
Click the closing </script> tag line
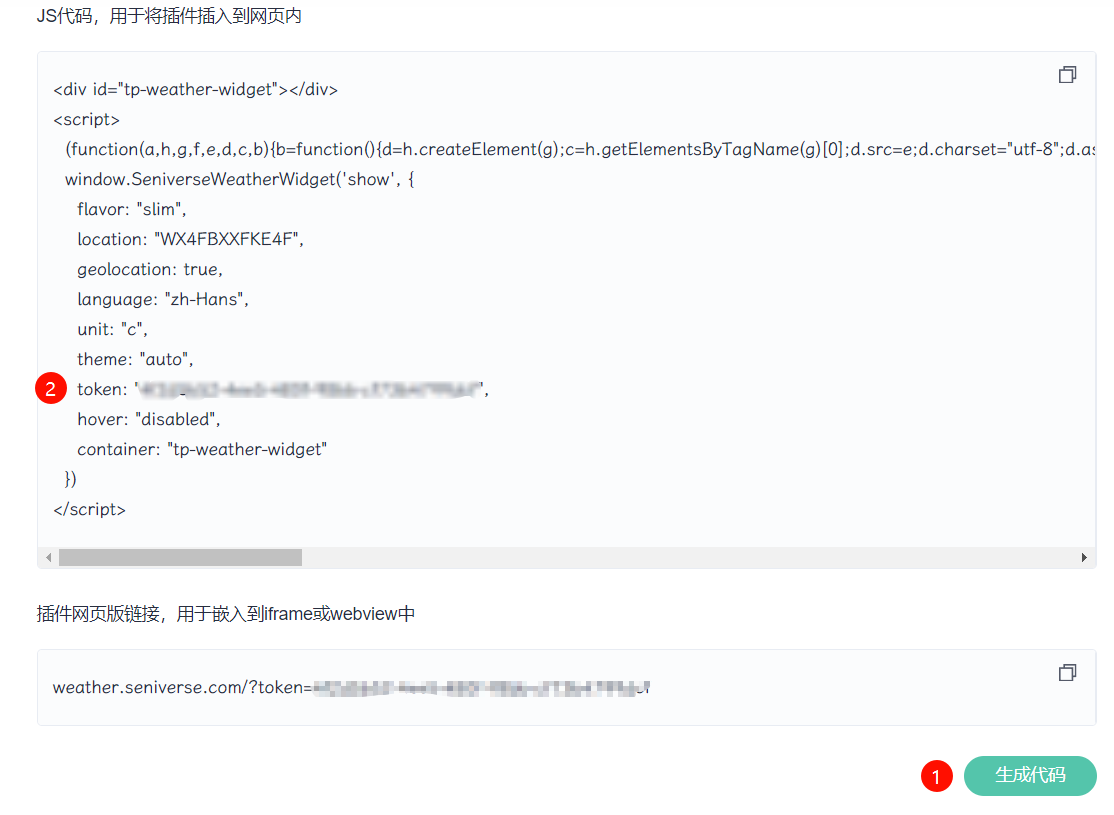pos(90,509)
